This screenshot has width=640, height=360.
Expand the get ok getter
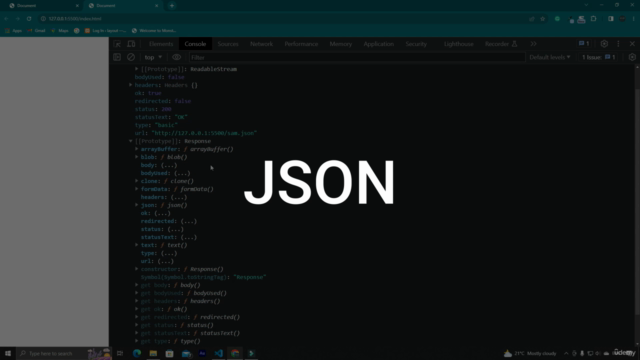pyautogui.click(x=137, y=309)
